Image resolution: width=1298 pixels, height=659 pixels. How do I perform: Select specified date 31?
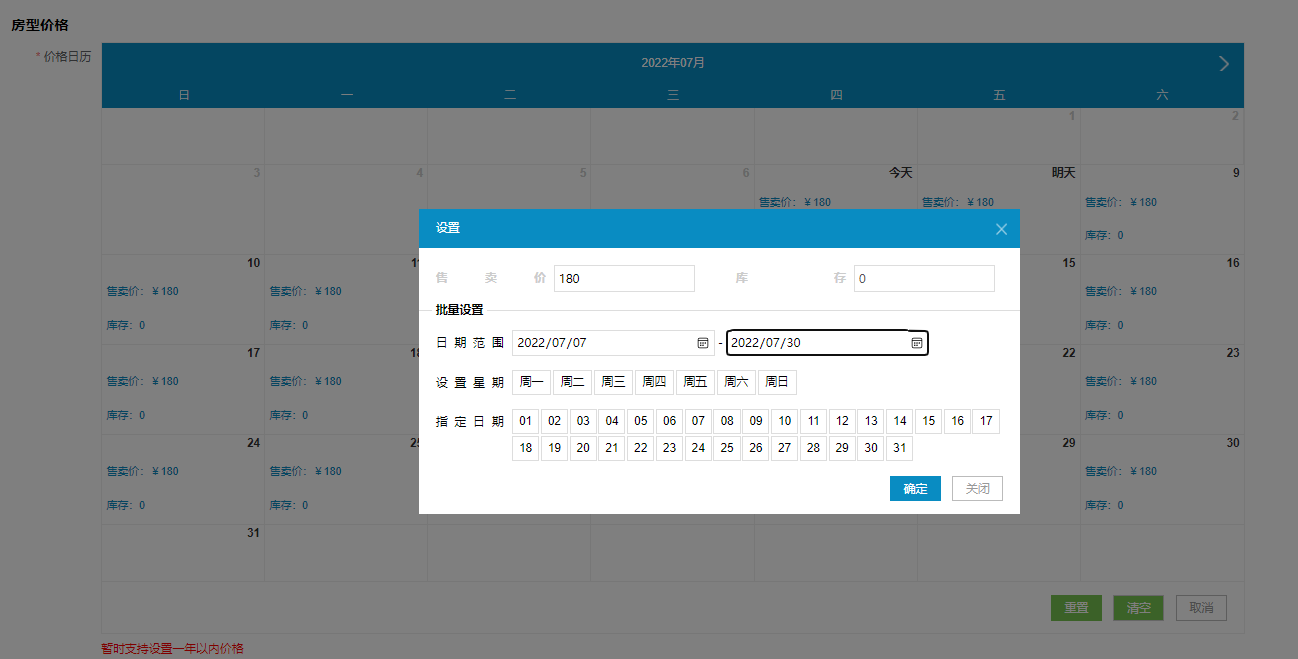(899, 448)
